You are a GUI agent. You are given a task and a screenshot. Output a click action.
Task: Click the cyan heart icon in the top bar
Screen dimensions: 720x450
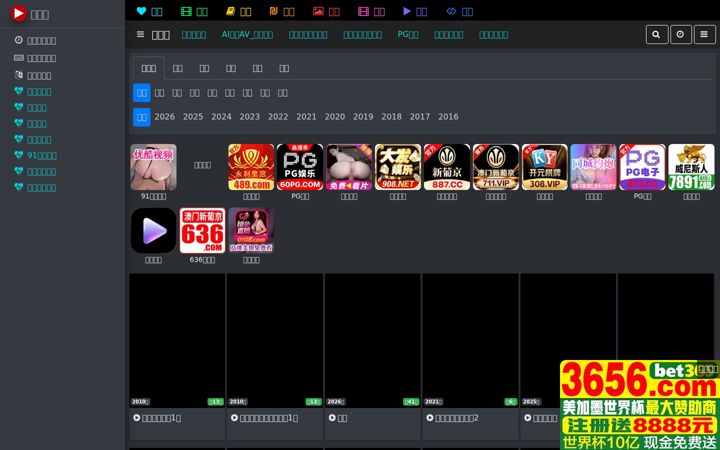click(x=141, y=11)
